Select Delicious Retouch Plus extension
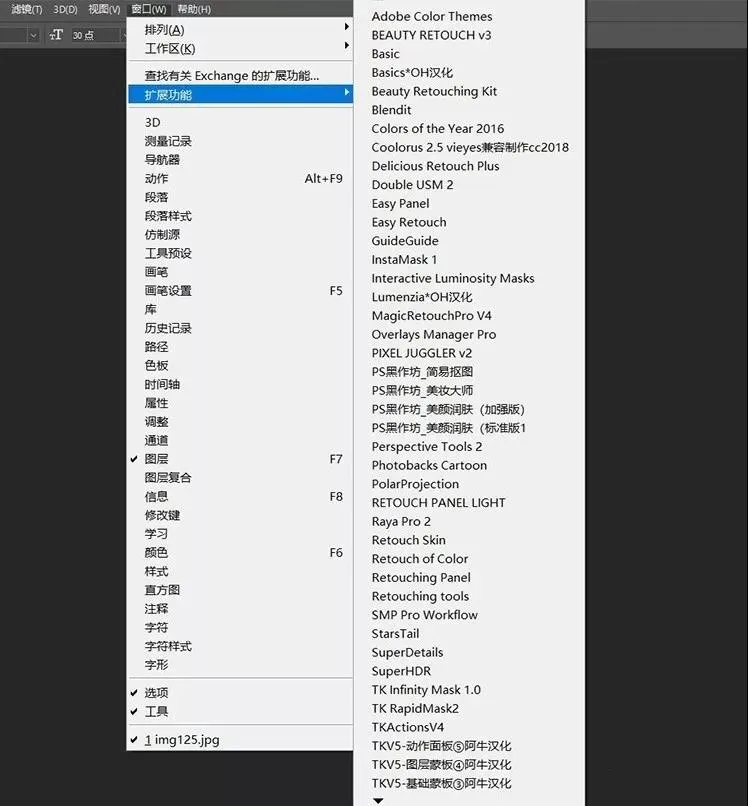The width and height of the screenshot is (748, 806). (x=469, y=166)
